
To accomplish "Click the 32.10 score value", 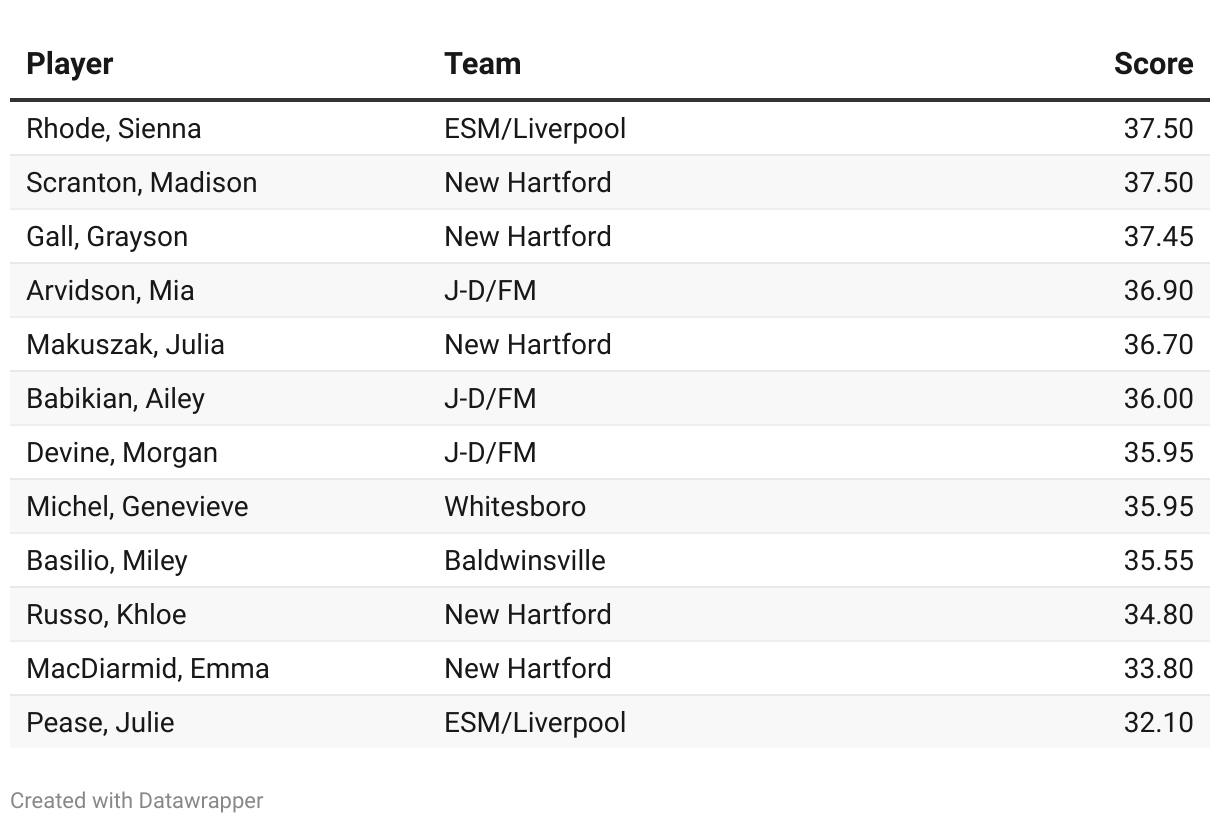I will [1158, 723].
